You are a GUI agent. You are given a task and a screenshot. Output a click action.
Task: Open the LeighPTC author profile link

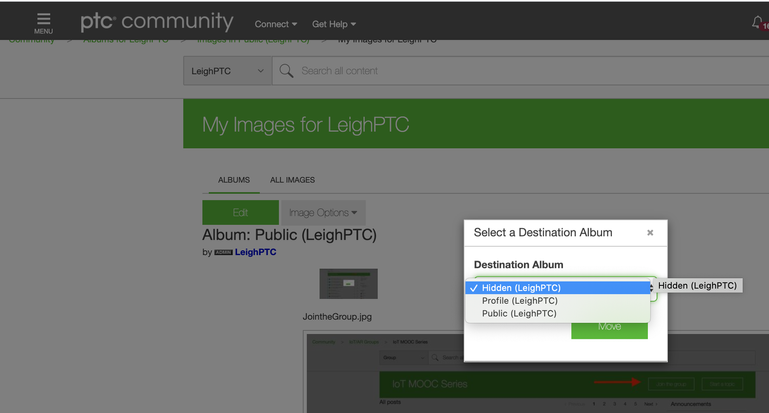pyautogui.click(x=256, y=253)
